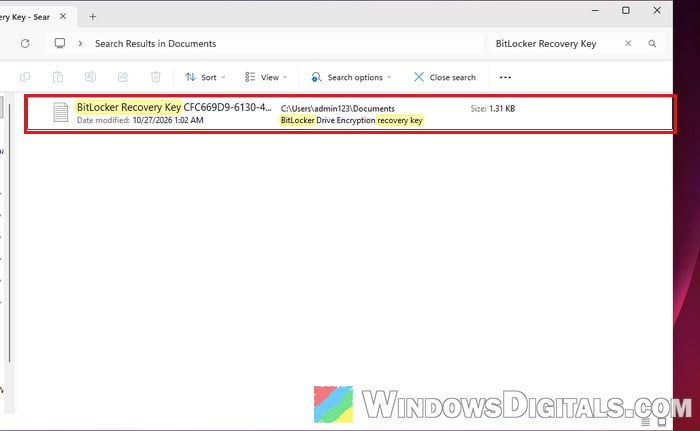Viewport: 700px width, 431px height.
Task: Maximize the File Explorer window
Action: coord(626,10)
